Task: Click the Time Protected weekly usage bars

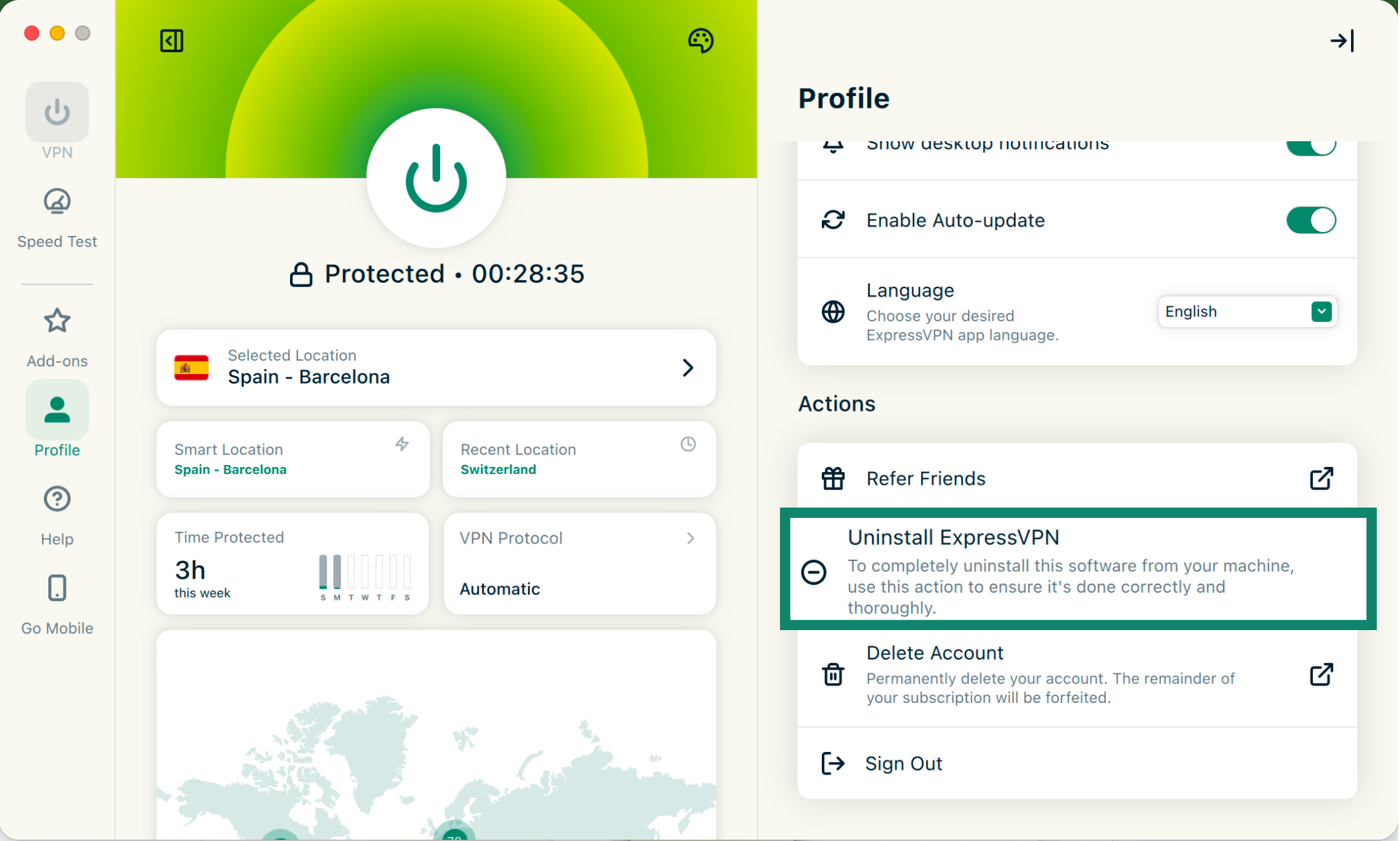Action: pos(365,572)
